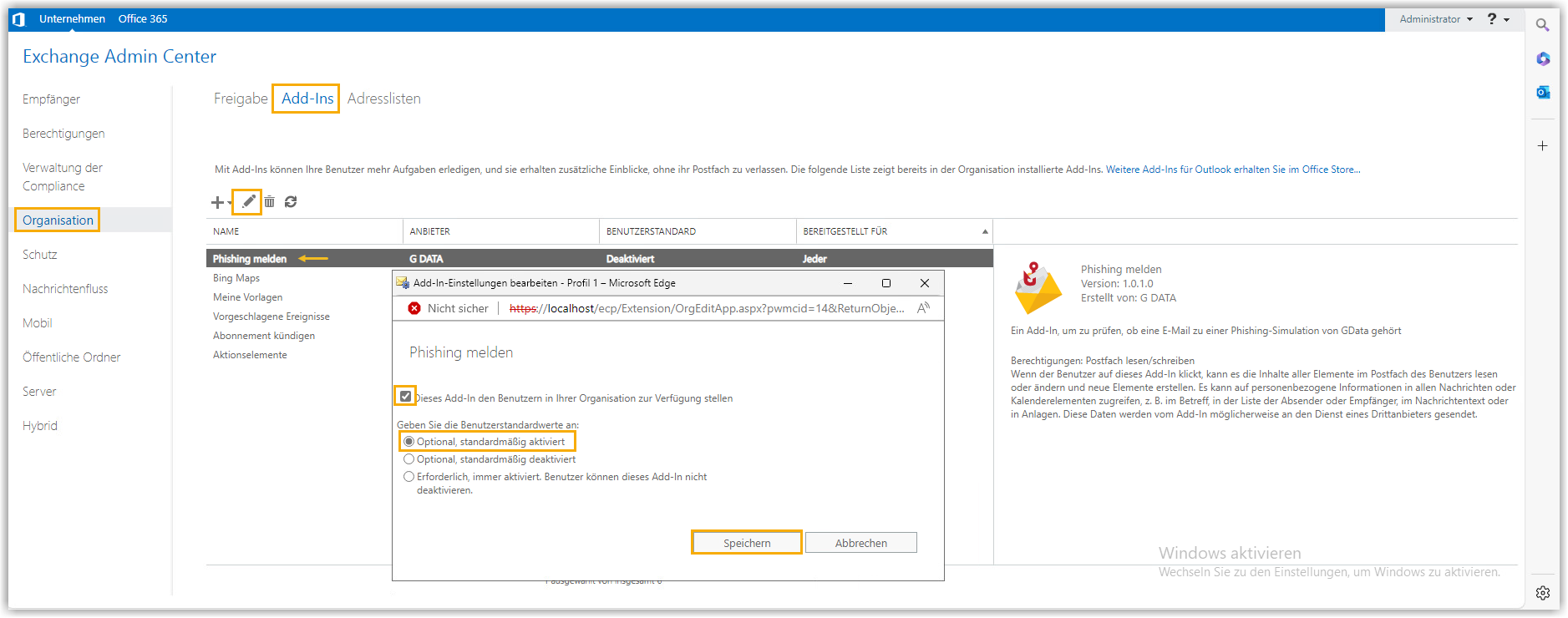This screenshot has height=618, width=1568.
Task: Select the Phishing melden row
Action: point(600,258)
